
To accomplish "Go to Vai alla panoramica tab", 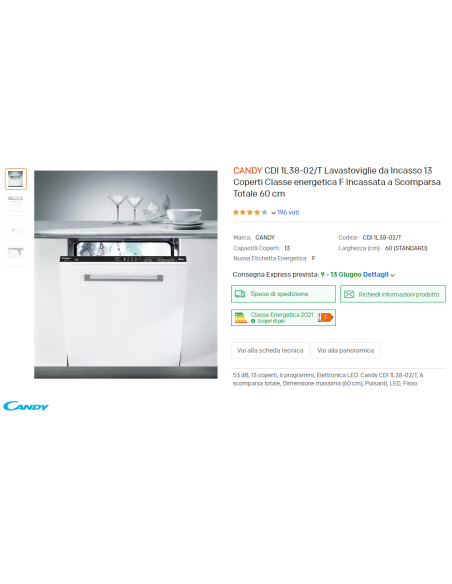I will (x=346, y=350).
